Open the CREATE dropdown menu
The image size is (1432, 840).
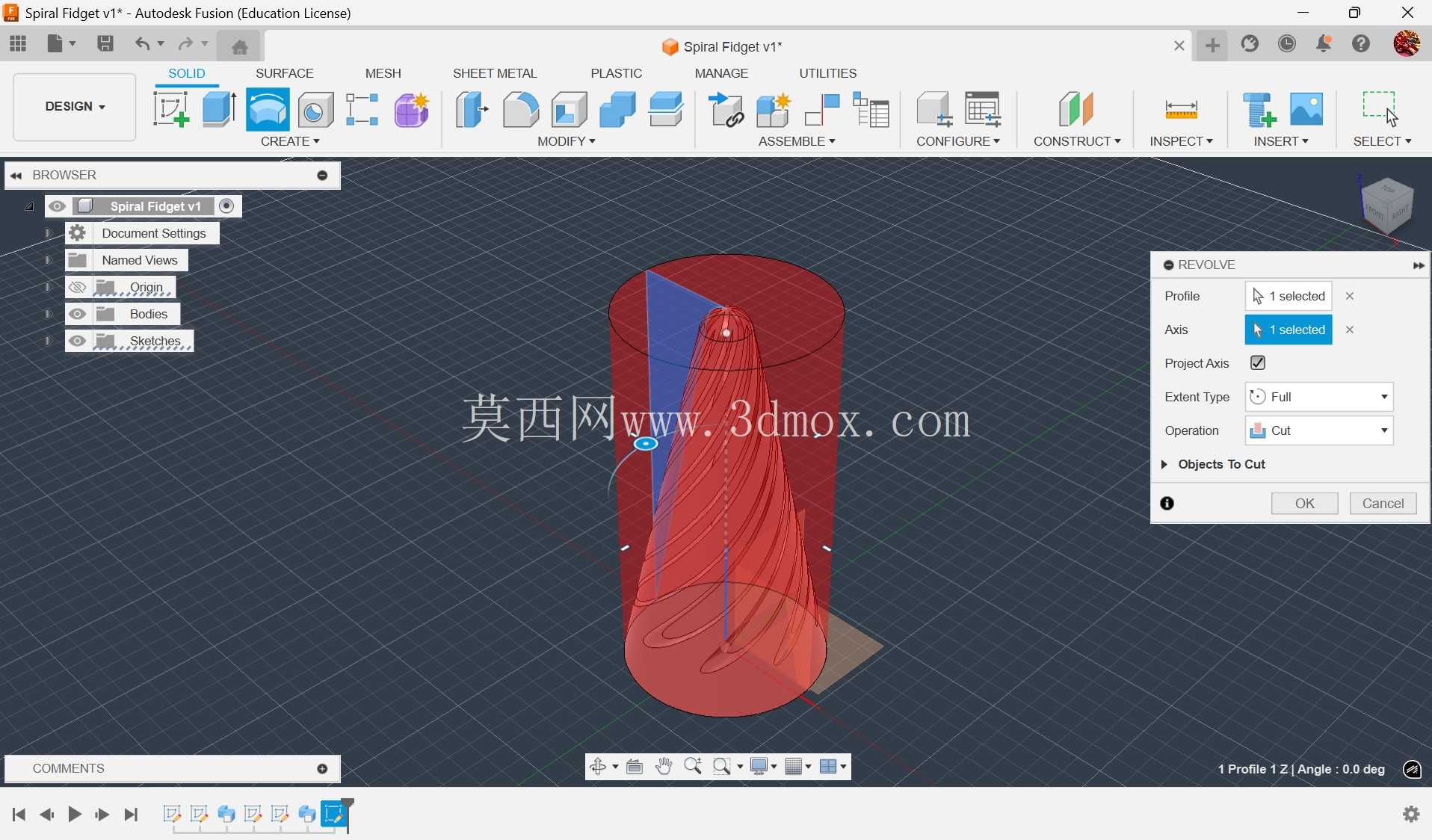[290, 141]
